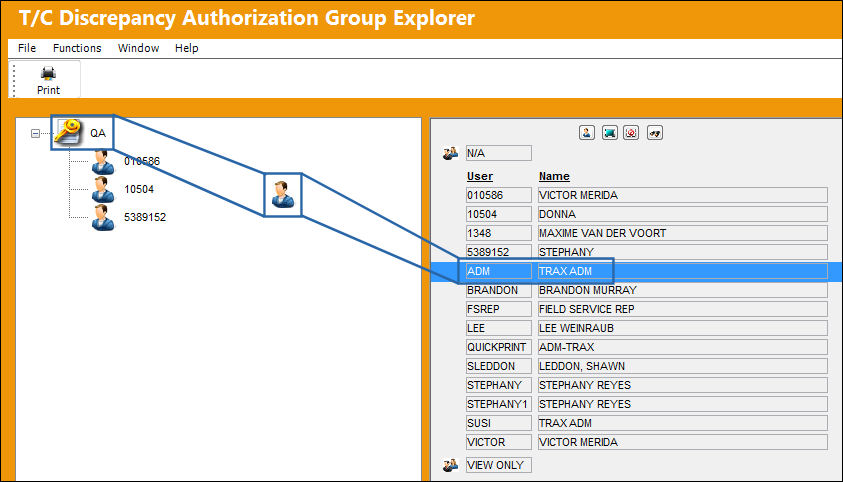This screenshot has width=843, height=482.
Task: Click the red circular icon button
Action: [x=631, y=132]
